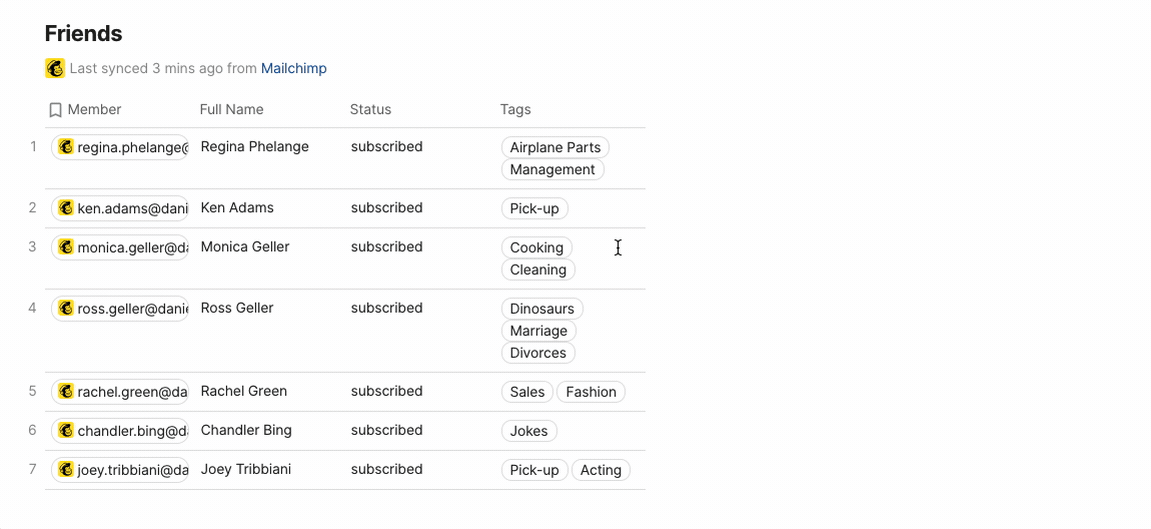Click Mailchimp icon in regina.phelange member chip
Viewport: 1151px width, 529px height.
[x=66, y=147]
